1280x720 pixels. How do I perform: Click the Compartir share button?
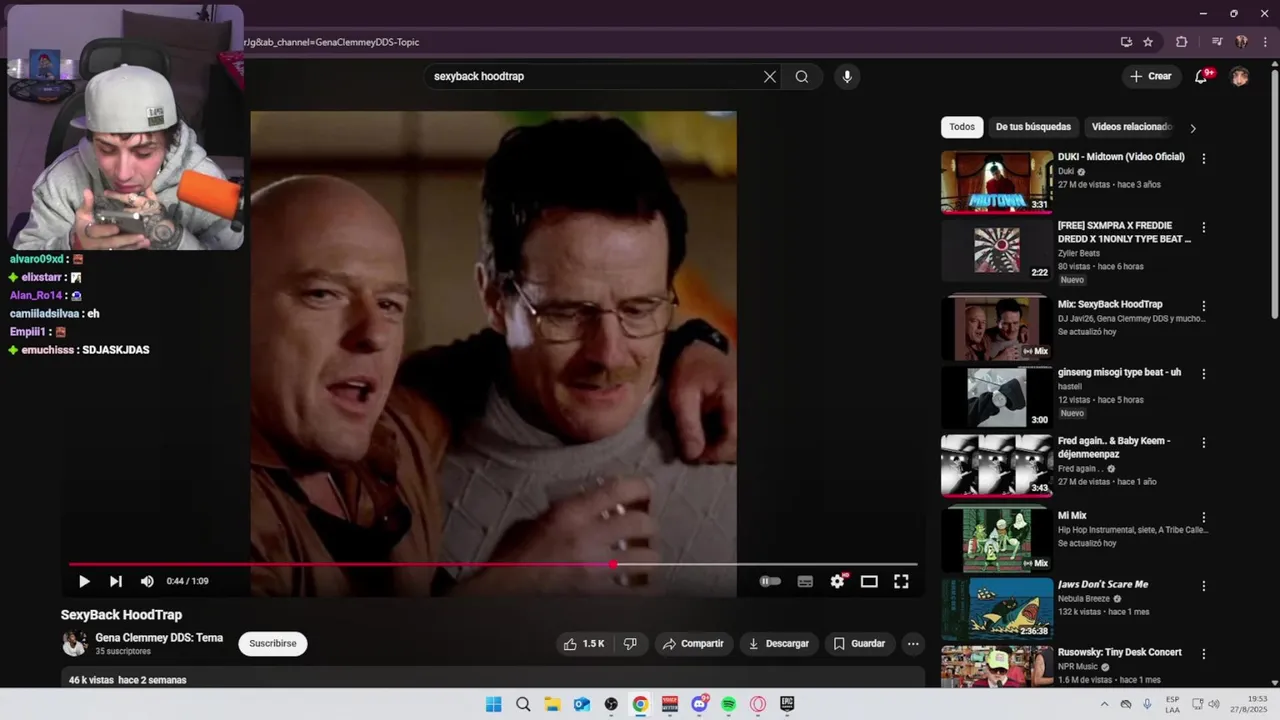pyautogui.click(x=693, y=644)
